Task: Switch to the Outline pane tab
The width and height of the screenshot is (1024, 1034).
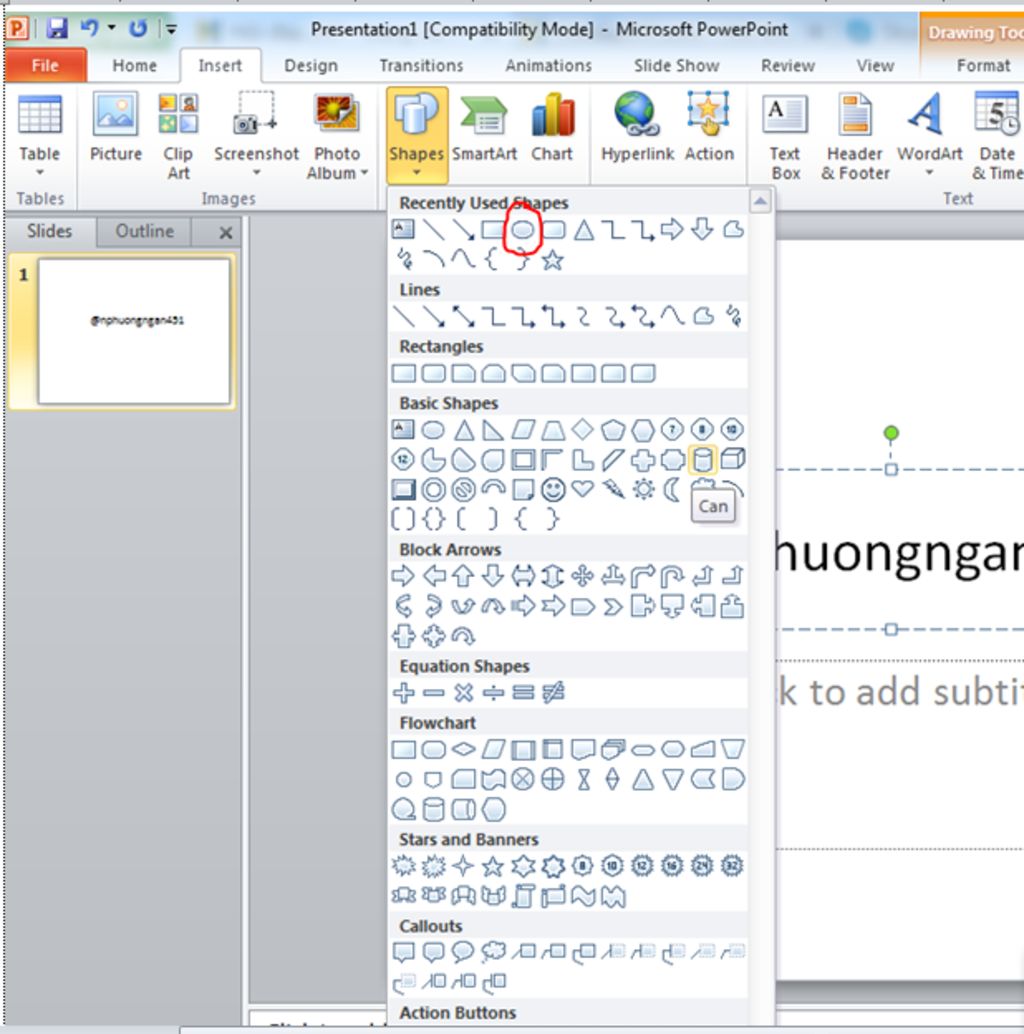Action: click(144, 231)
